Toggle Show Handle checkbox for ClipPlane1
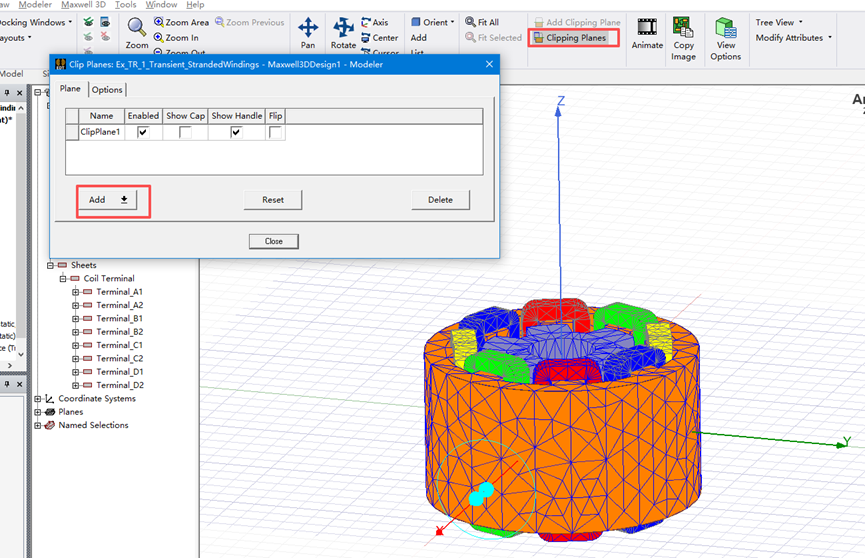The height and width of the screenshot is (558, 865). [x=236, y=132]
